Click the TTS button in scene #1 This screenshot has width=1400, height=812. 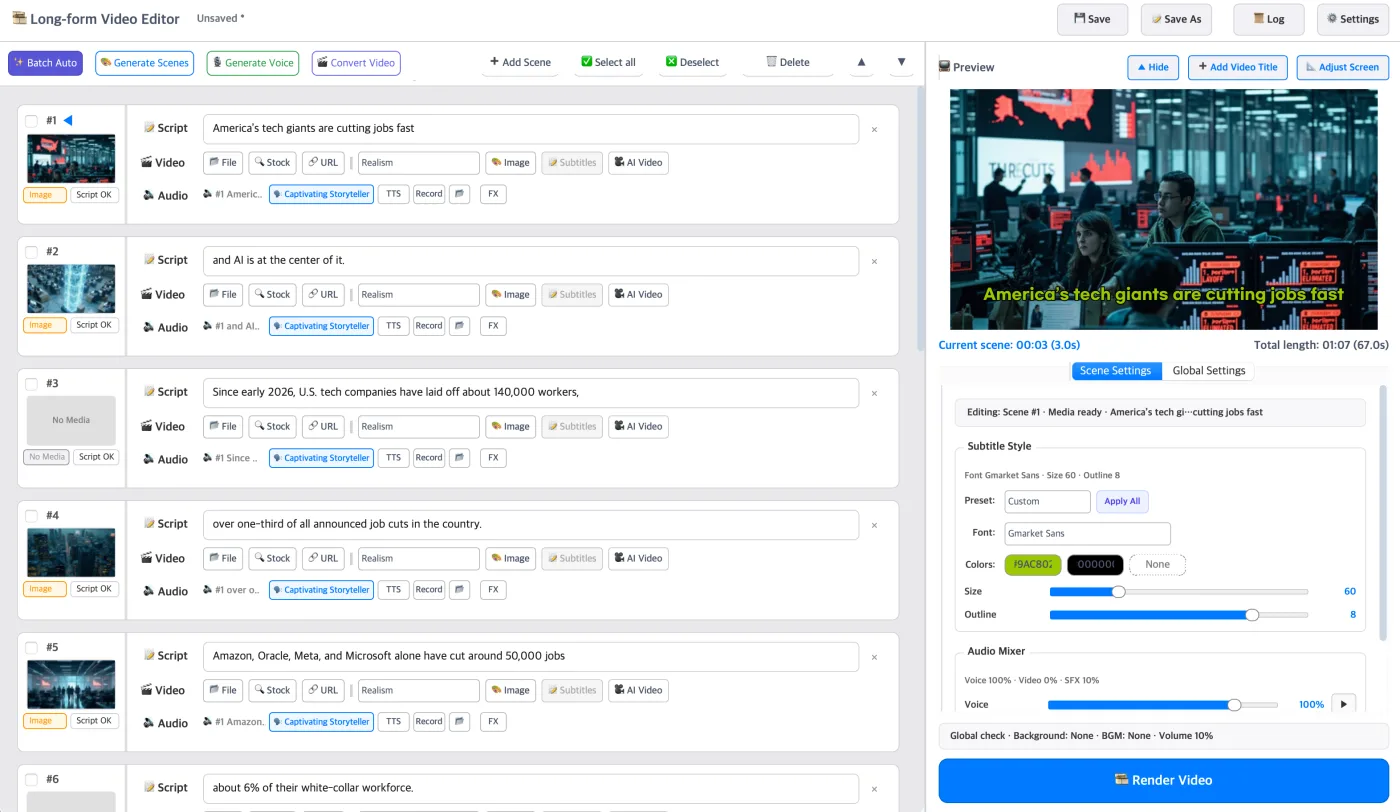click(393, 194)
